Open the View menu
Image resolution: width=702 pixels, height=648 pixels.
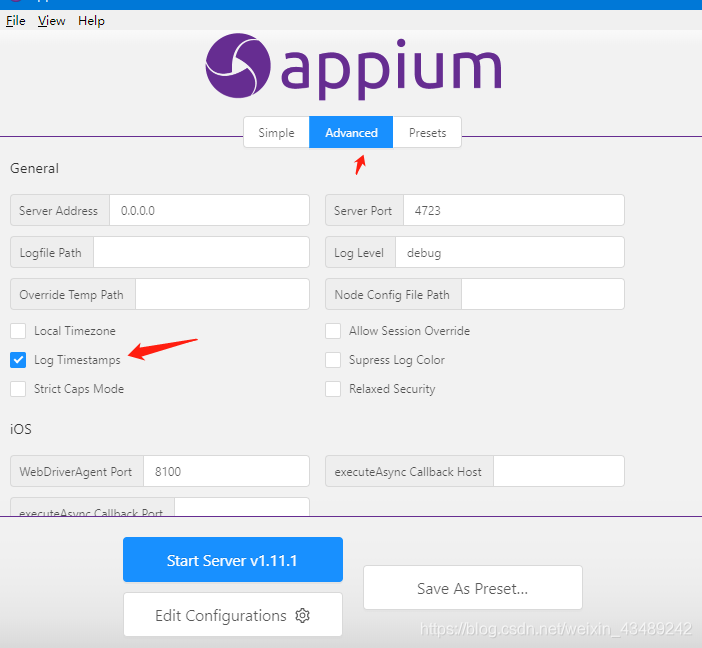pyautogui.click(x=51, y=21)
